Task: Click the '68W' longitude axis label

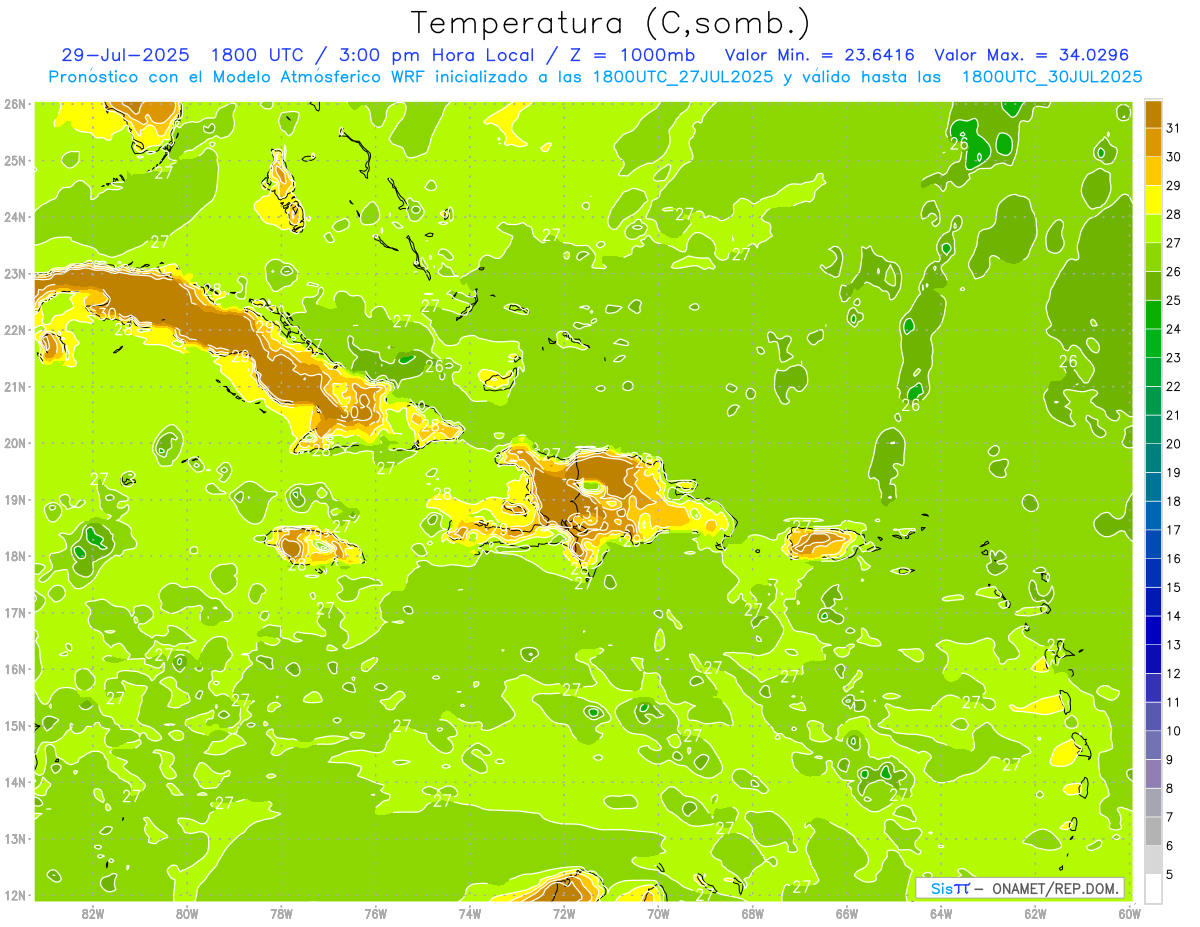Action: 752,913
